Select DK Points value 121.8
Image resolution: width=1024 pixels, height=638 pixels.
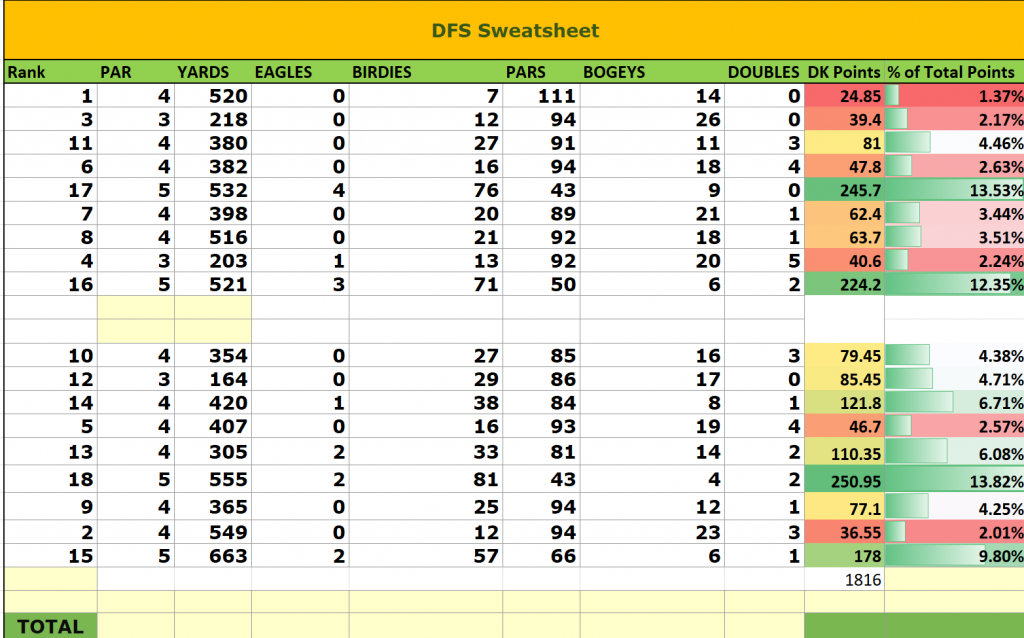[x=844, y=402]
